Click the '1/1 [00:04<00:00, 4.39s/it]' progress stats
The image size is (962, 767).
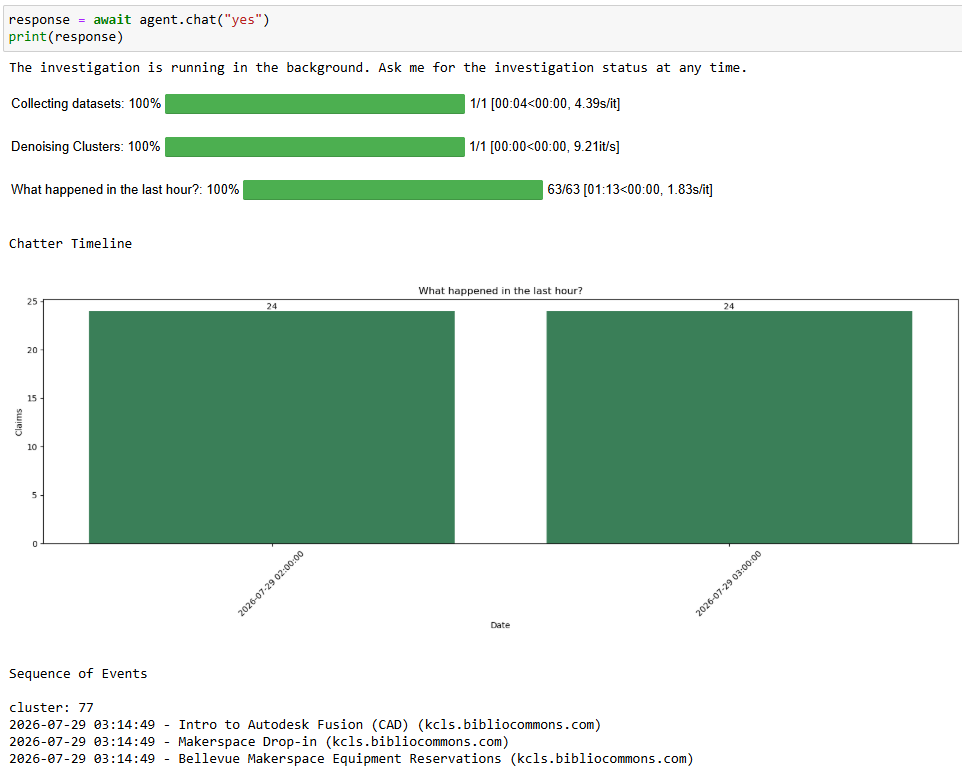[545, 104]
